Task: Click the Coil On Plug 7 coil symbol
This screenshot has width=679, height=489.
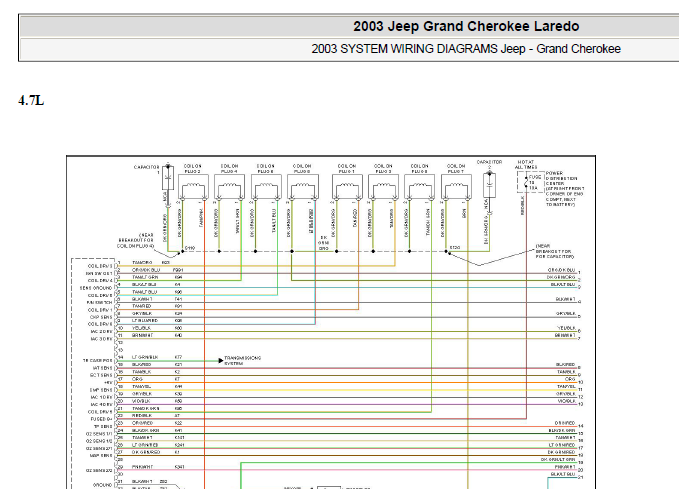Action: (x=456, y=187)
